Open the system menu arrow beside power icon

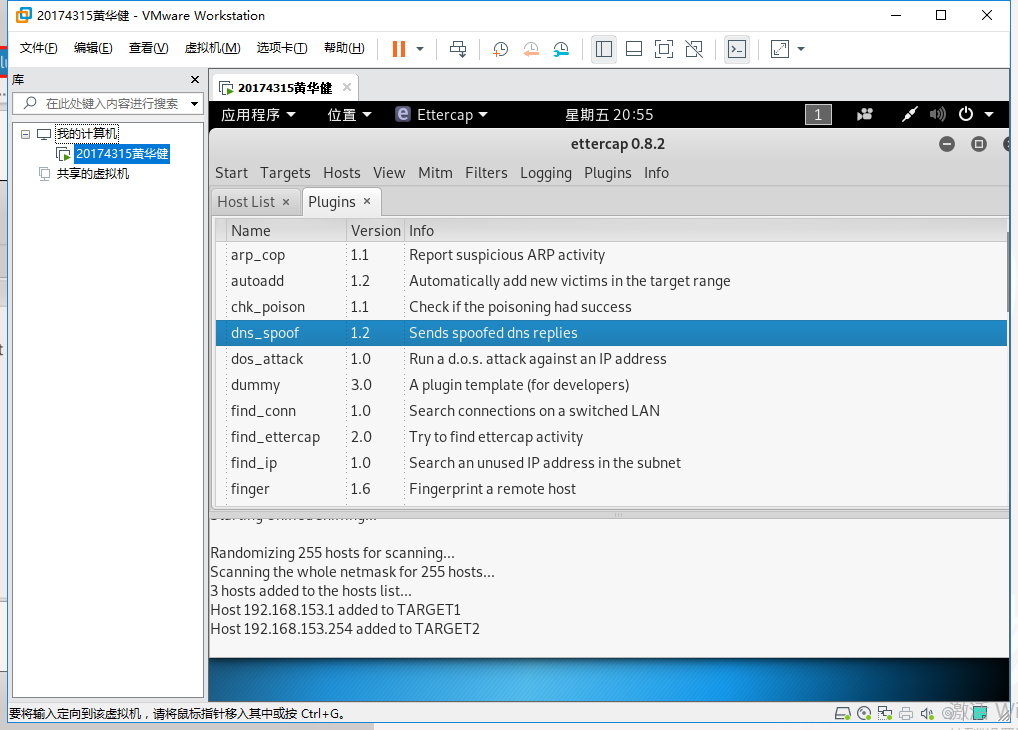click(989, 114)
